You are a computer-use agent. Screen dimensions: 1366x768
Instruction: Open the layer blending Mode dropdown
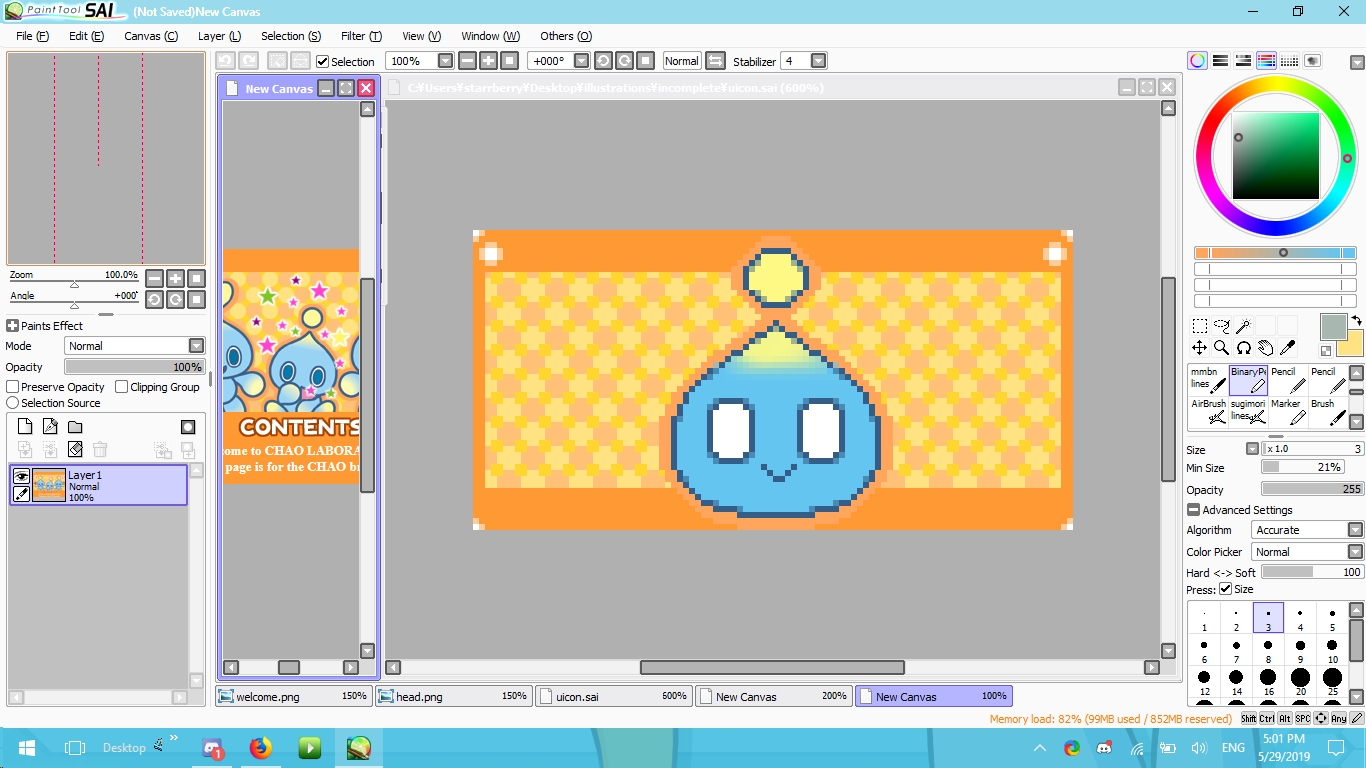(x=196, y=346)
